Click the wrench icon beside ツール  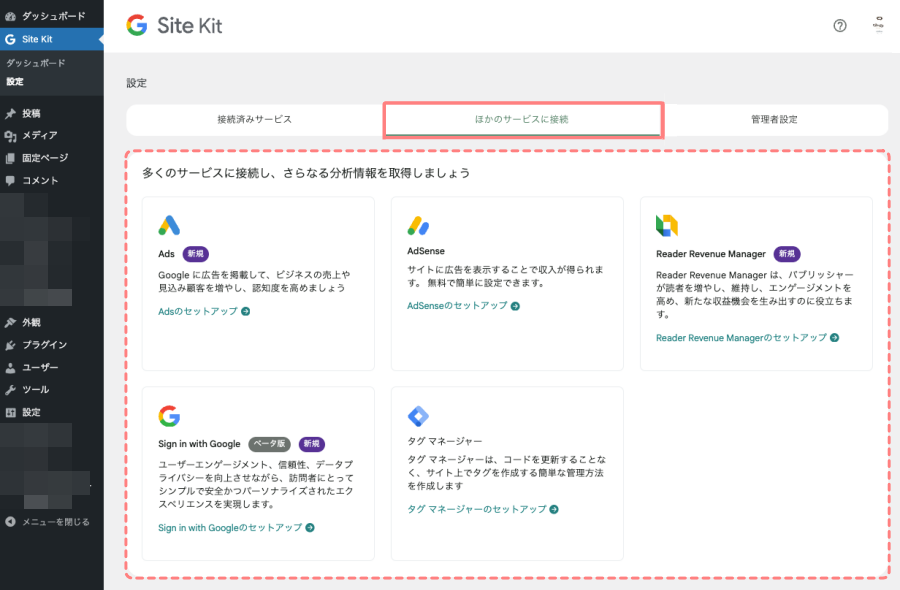point(10,390)
